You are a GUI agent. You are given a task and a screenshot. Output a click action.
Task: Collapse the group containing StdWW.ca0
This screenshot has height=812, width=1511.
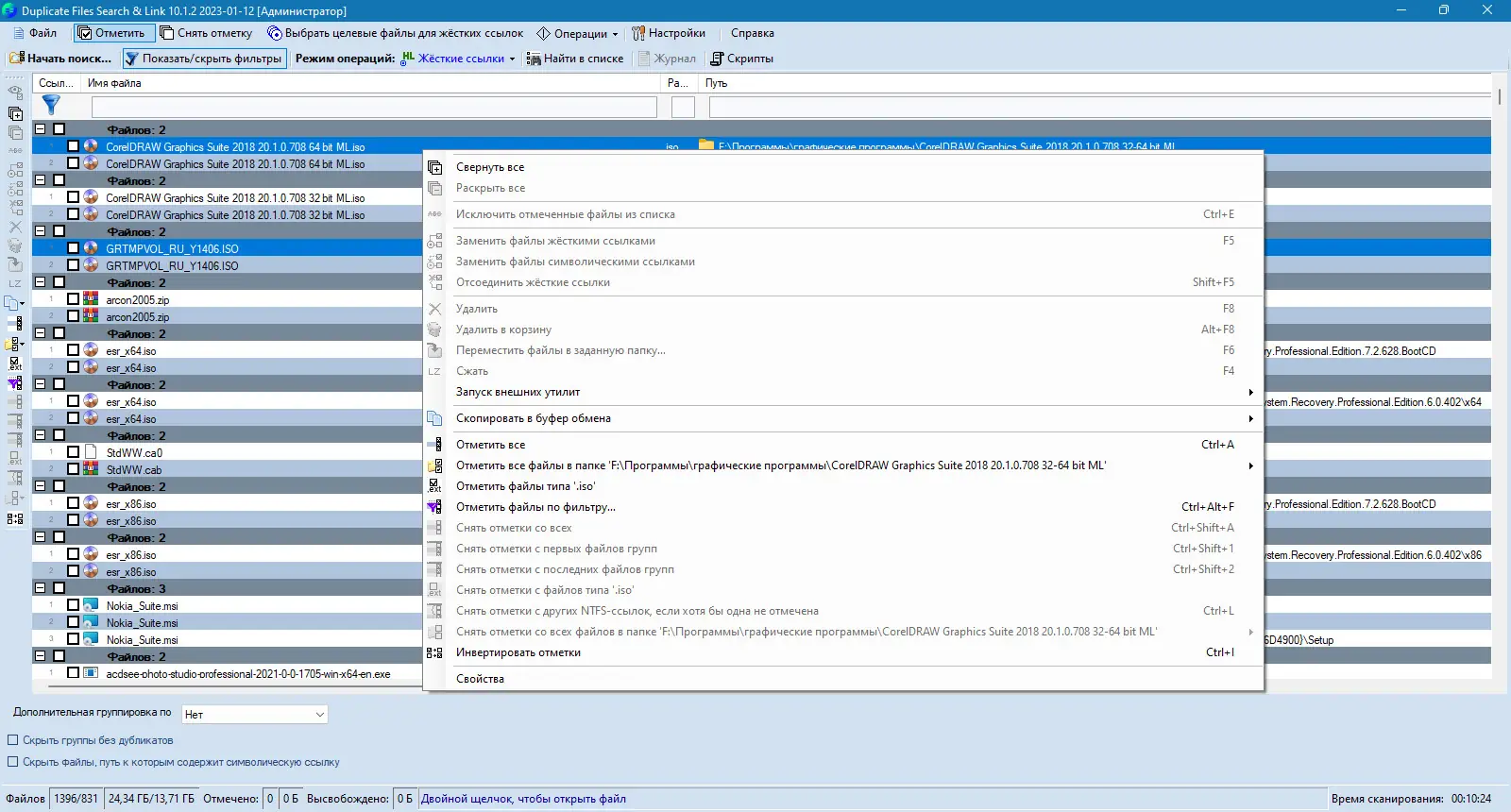(x=41, y=435)
